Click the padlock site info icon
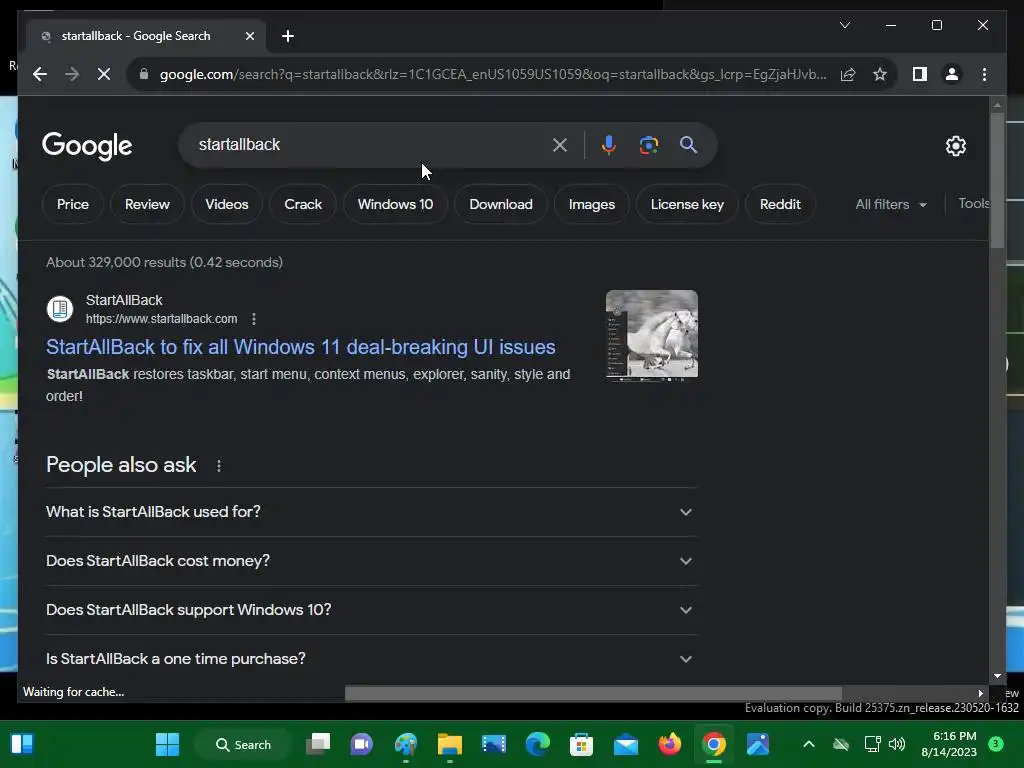The image size is (1024, 768). (144, 74)
